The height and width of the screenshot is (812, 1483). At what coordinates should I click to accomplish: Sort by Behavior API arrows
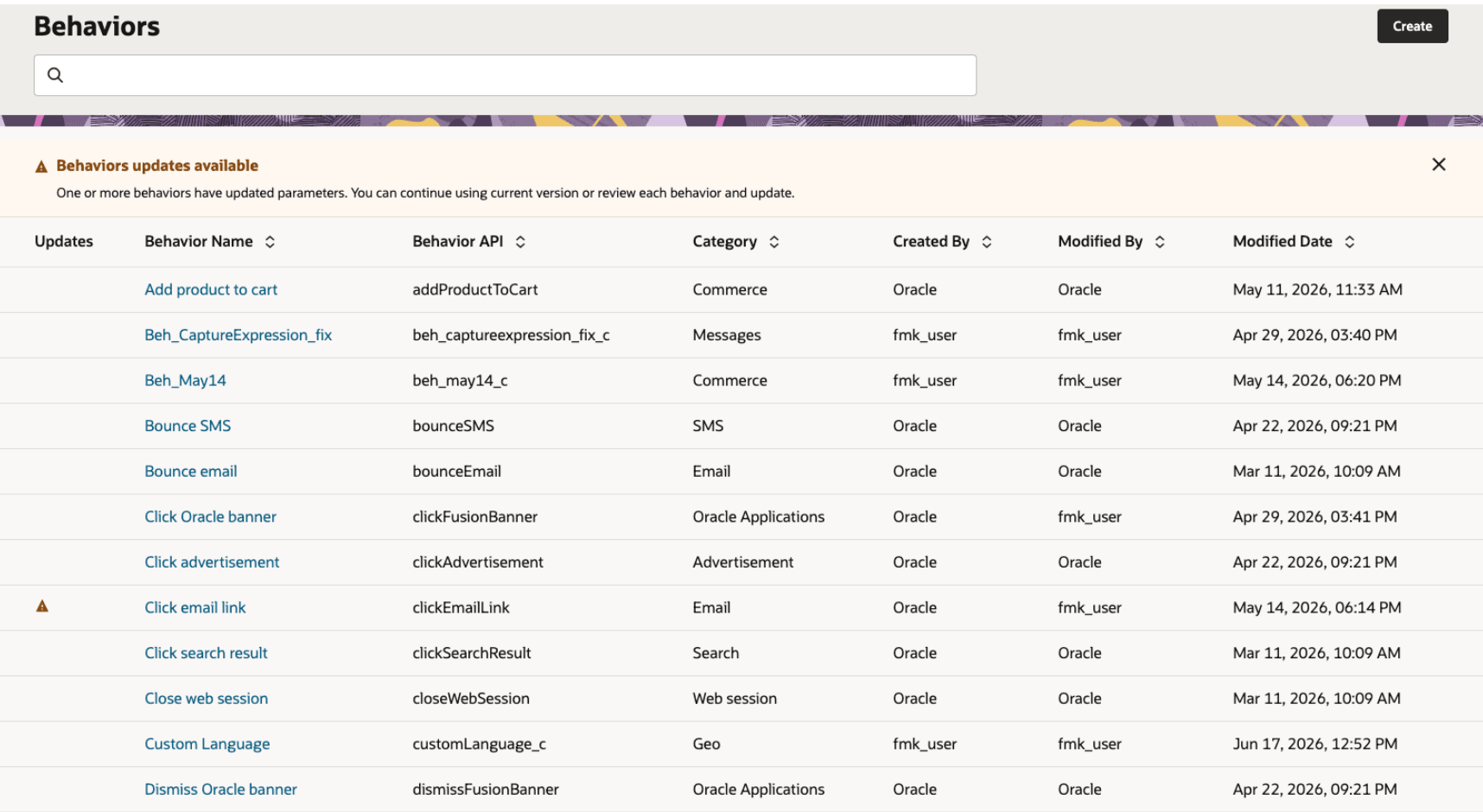tap(520, 242)
